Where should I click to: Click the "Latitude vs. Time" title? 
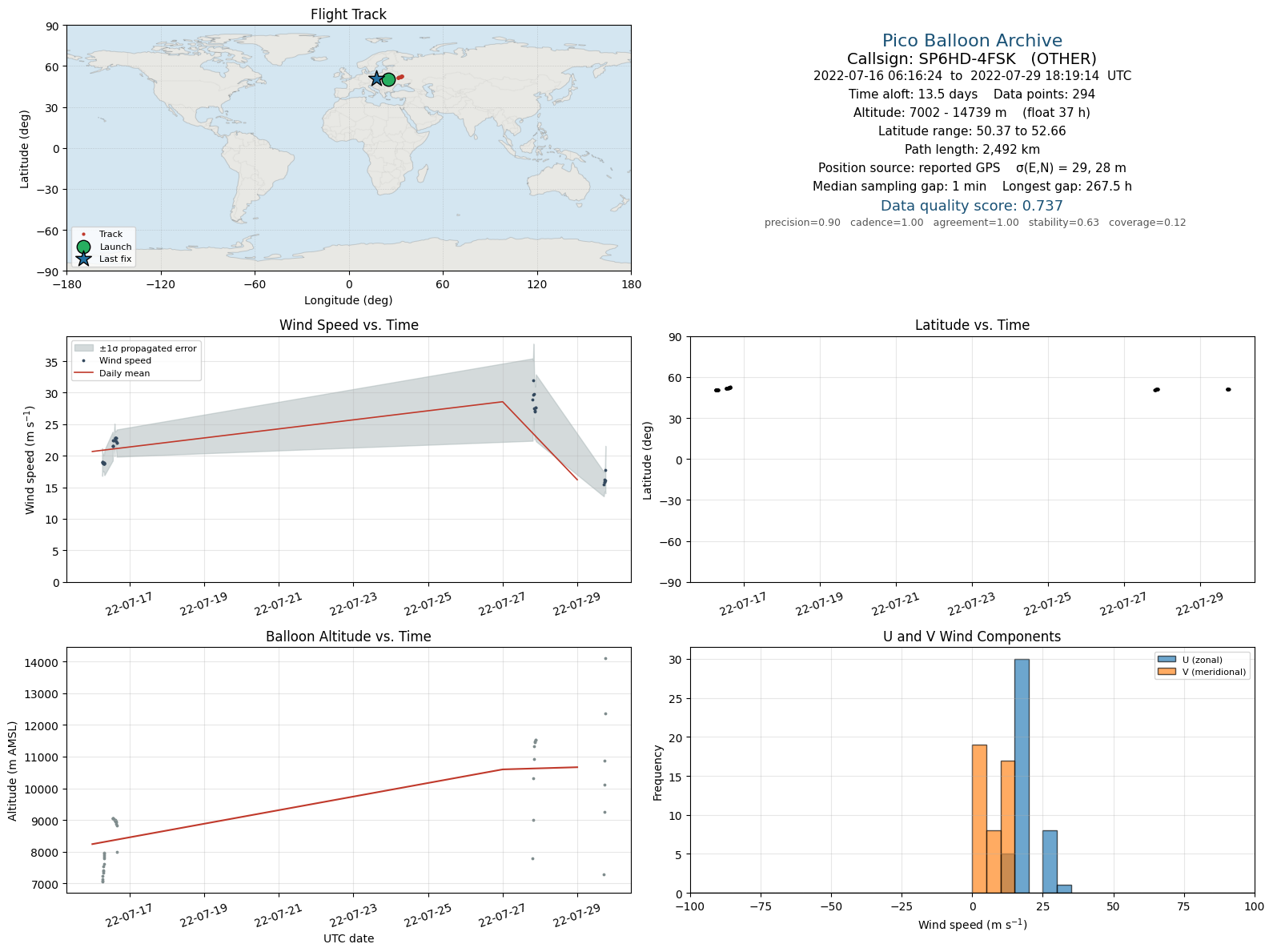click(x=972, y=325)
